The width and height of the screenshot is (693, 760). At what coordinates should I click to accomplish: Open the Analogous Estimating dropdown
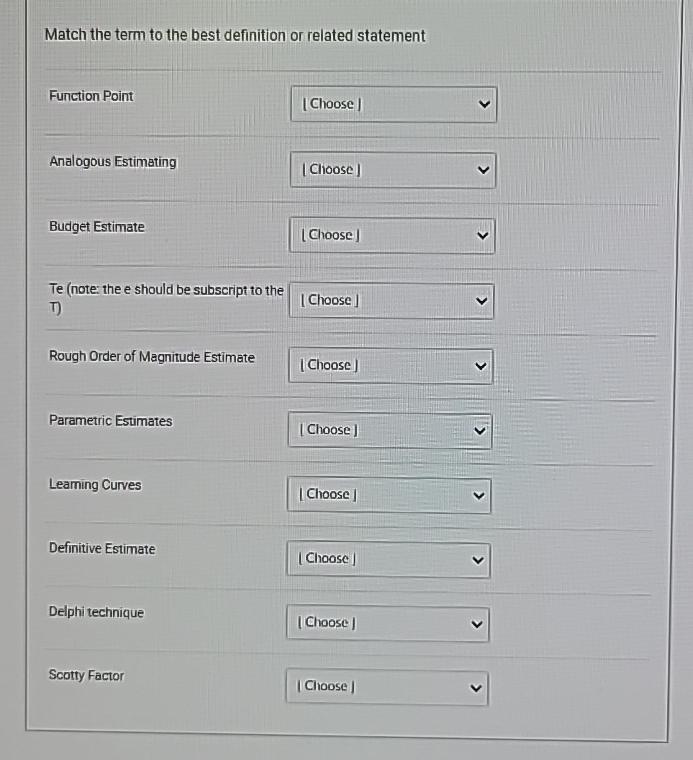click(x=393, y=170)
